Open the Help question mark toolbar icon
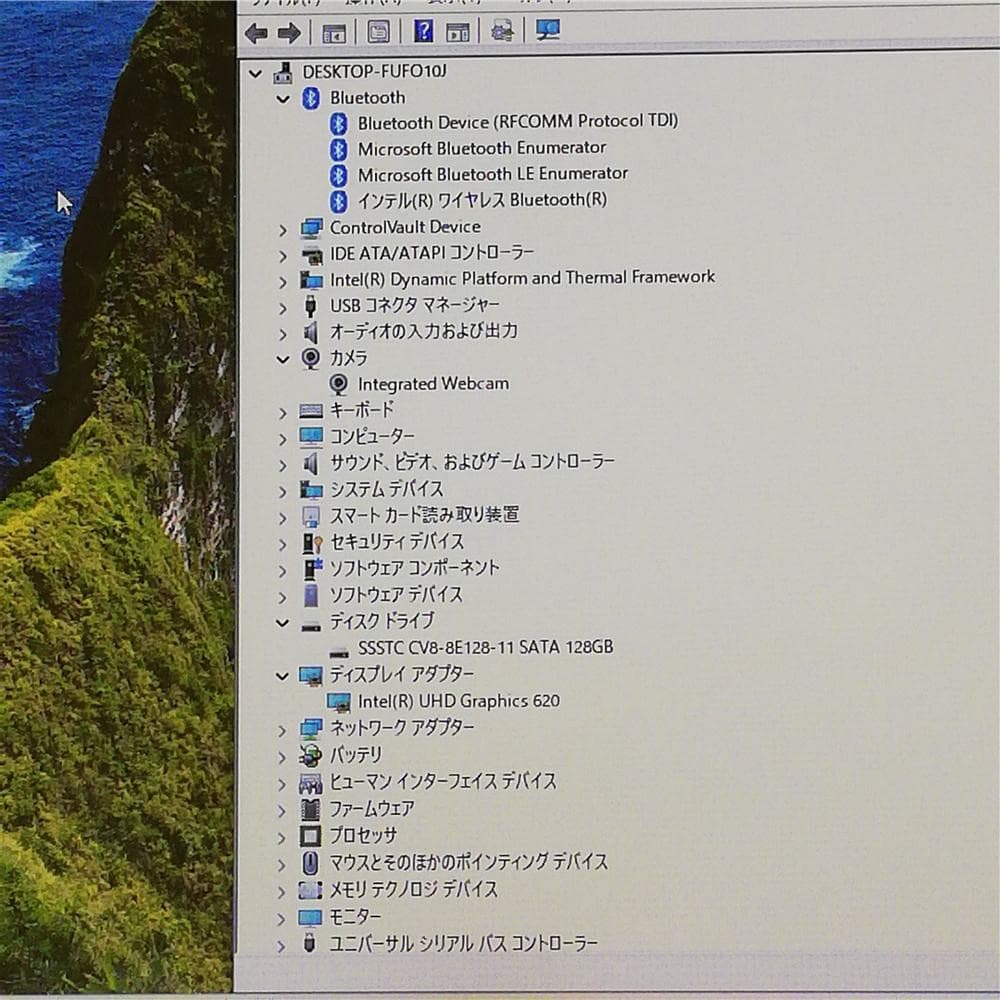 (423, 30)
